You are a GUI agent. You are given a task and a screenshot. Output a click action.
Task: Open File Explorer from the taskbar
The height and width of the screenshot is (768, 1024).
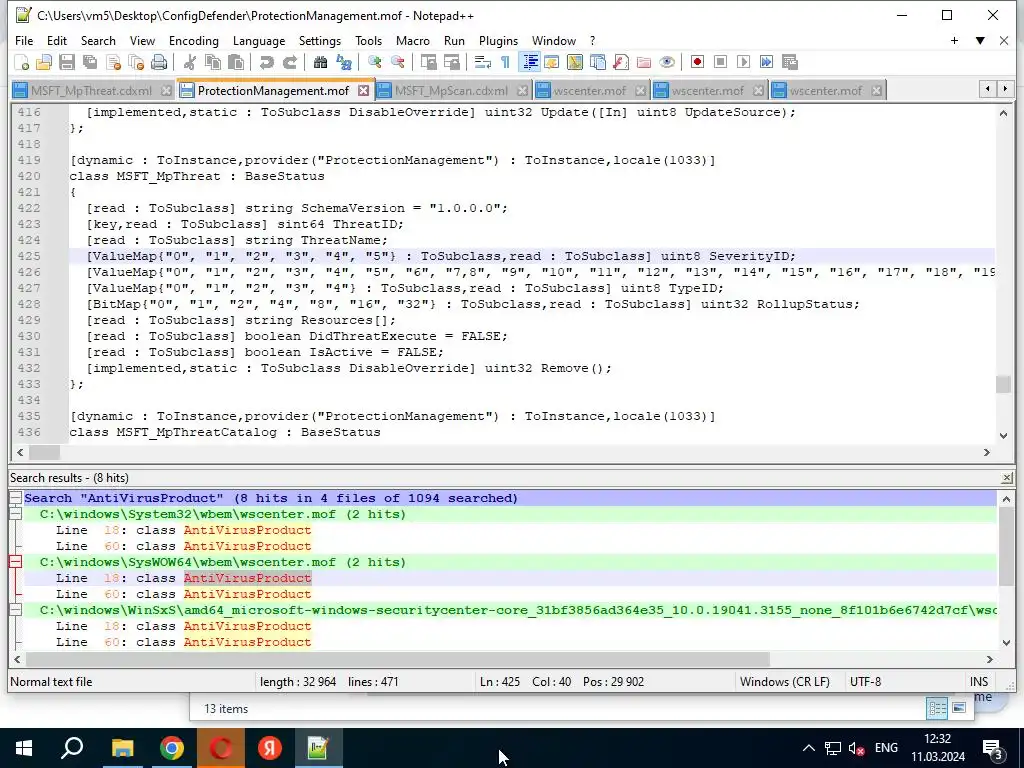coord(122,748)
